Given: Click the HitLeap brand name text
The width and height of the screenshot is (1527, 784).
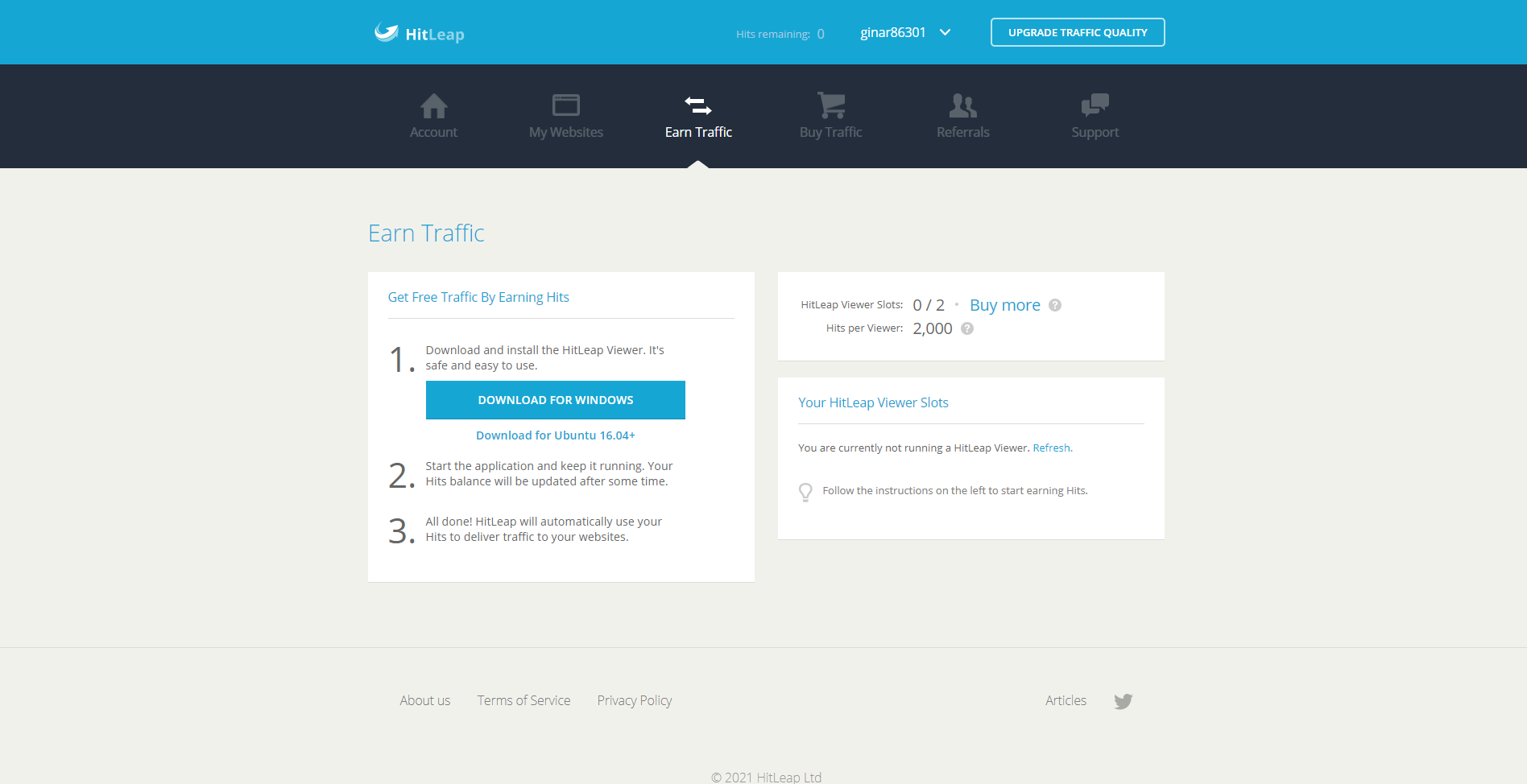Looking at the screenshot, I should tap(435, 34).
